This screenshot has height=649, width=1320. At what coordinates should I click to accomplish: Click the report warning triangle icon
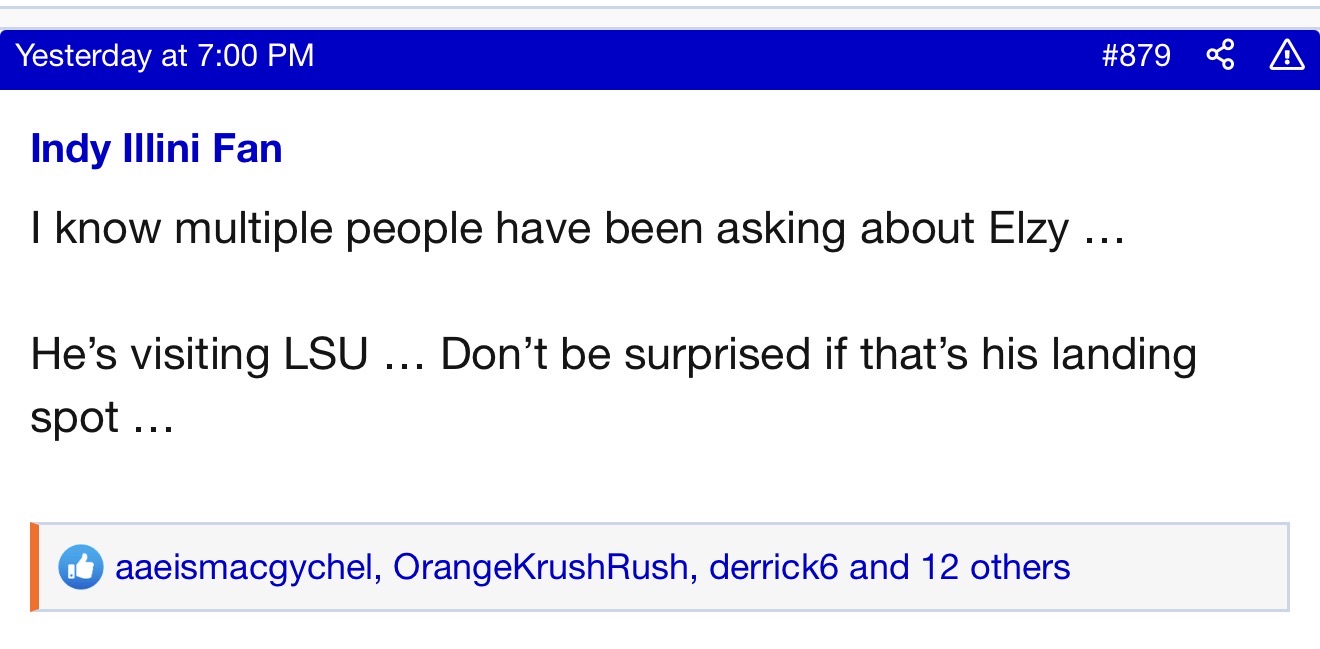pos(1286,56)
